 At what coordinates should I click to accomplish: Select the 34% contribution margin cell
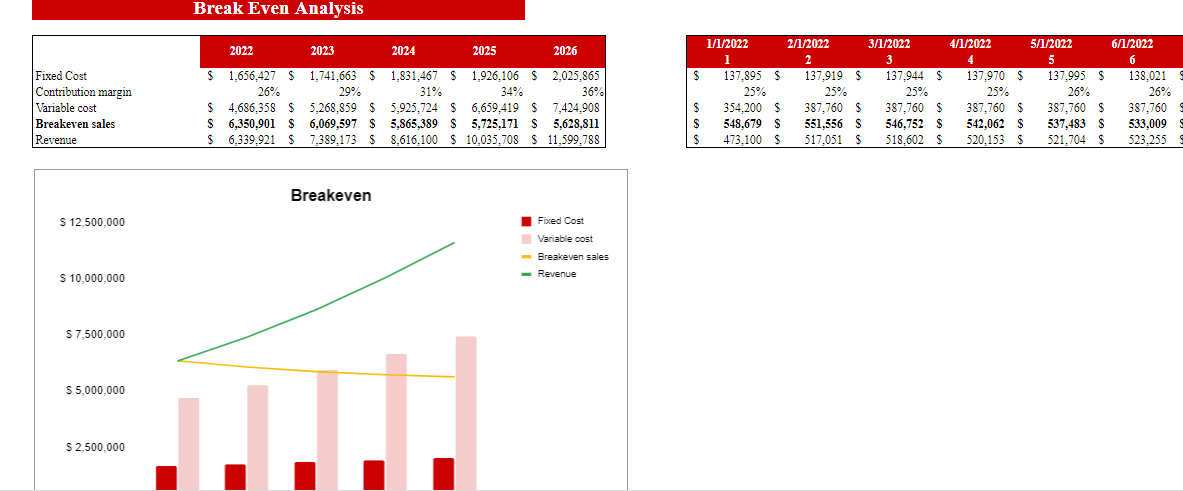pyautogui.click(x=484, y=92)
